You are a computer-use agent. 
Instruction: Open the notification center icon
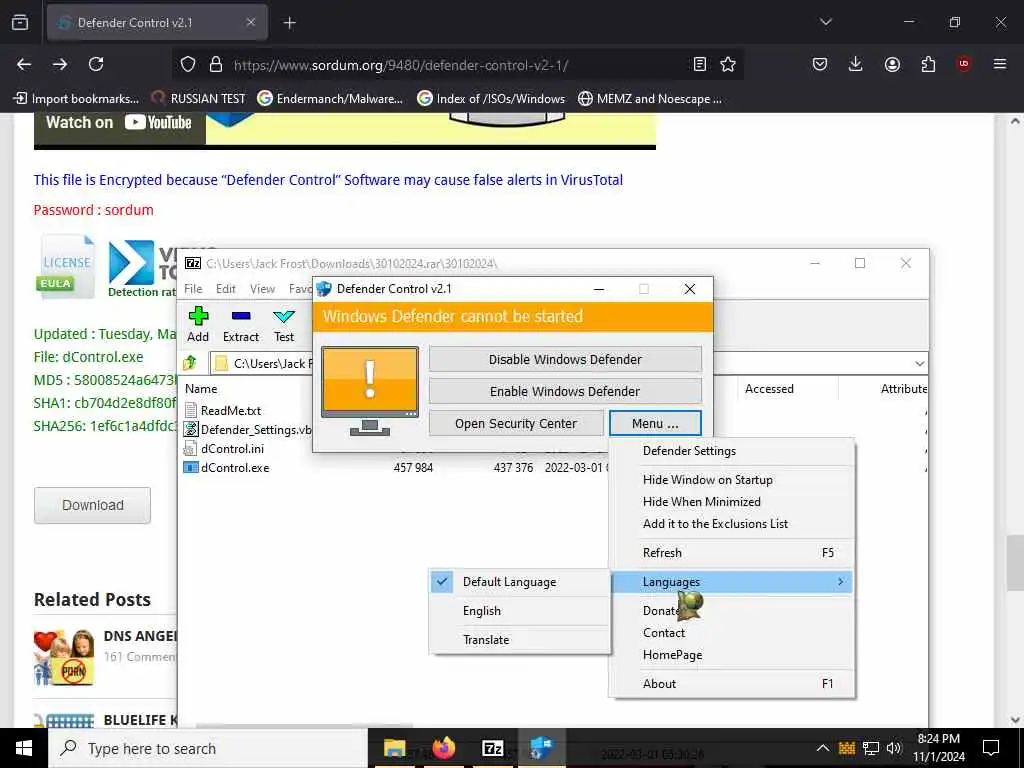991,748
